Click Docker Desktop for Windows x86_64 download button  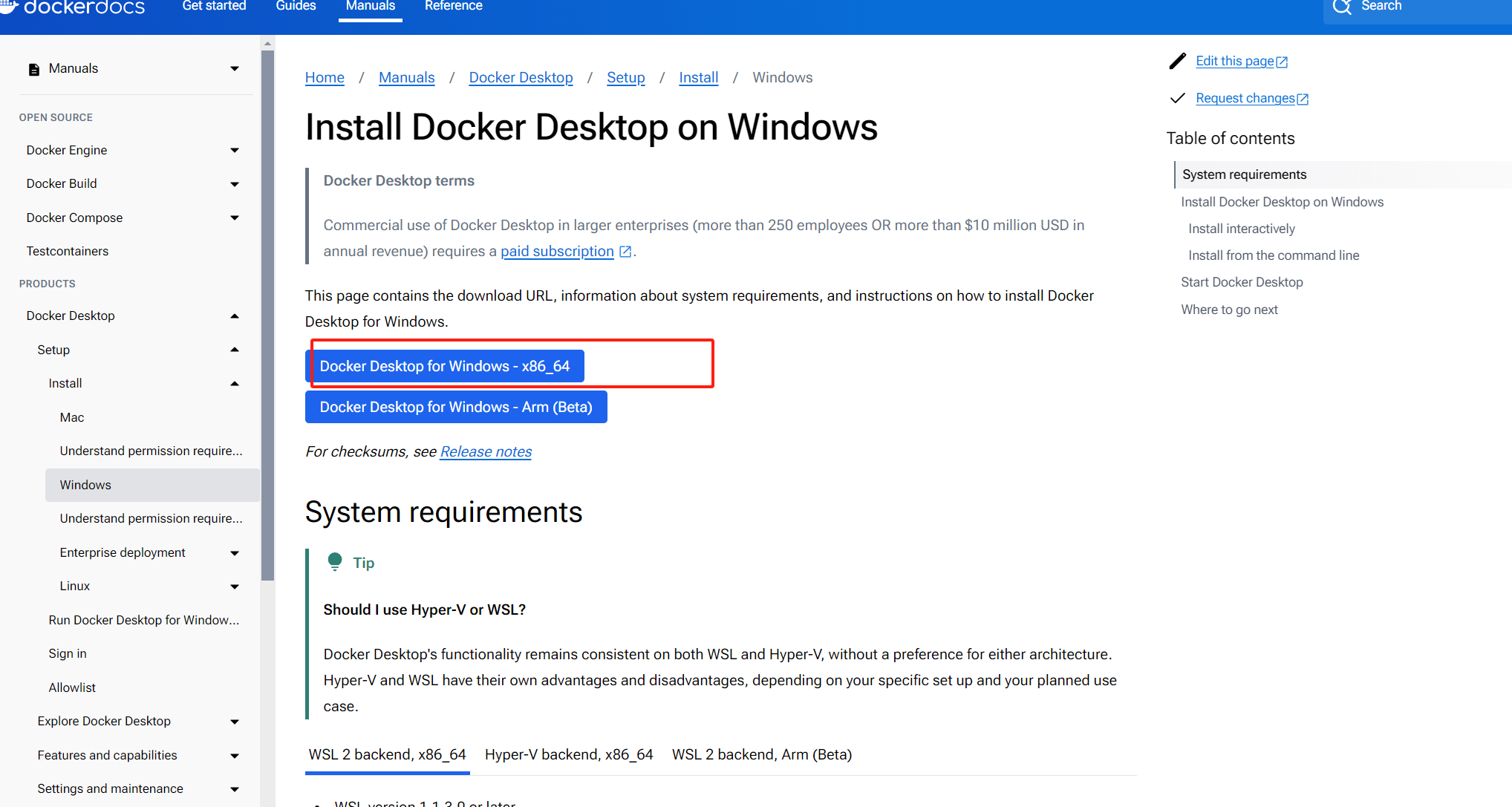click(446, 365)
